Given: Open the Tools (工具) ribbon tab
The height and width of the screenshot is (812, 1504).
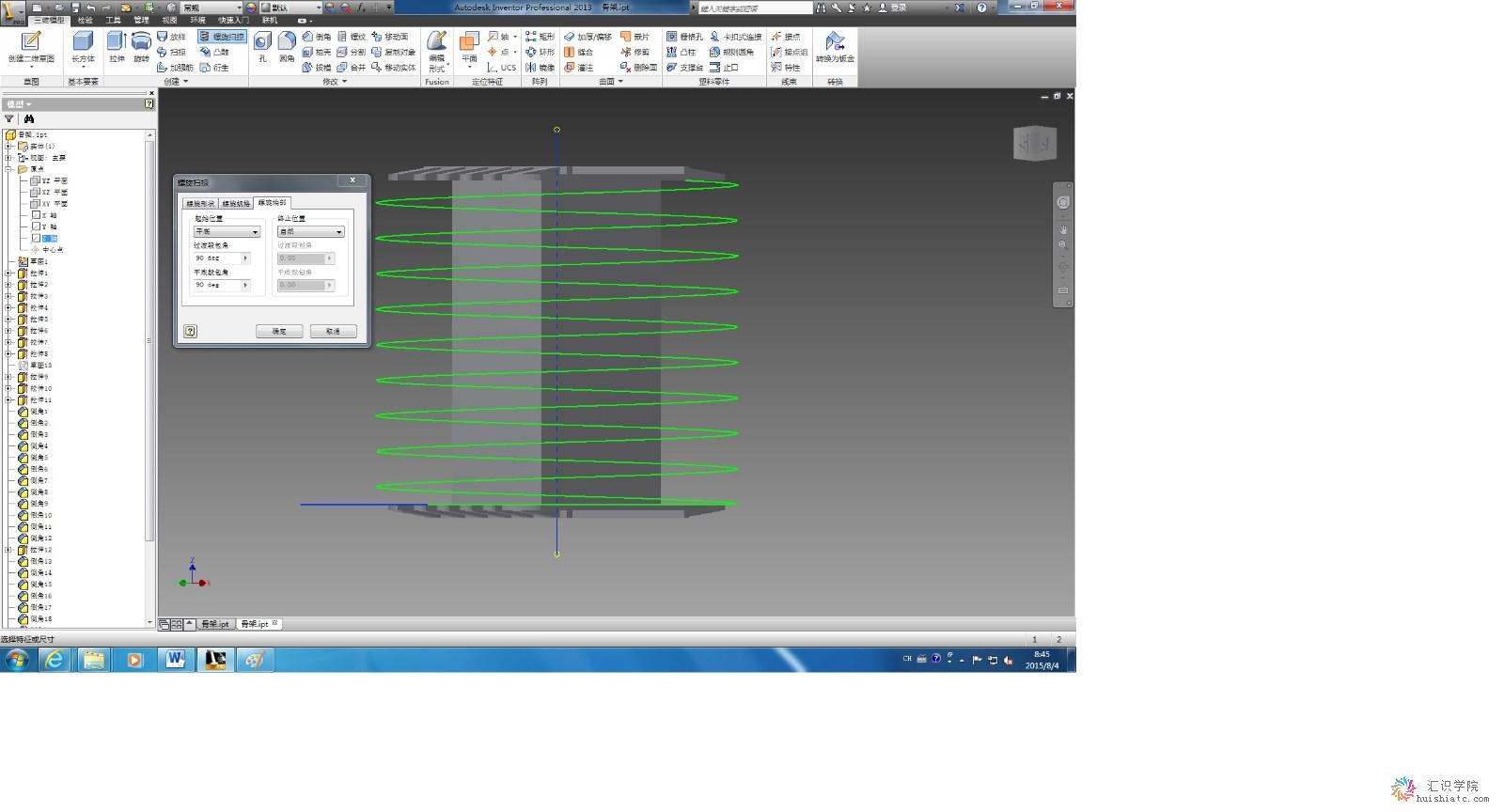Looking at the screenshot, I should (114, 20).
